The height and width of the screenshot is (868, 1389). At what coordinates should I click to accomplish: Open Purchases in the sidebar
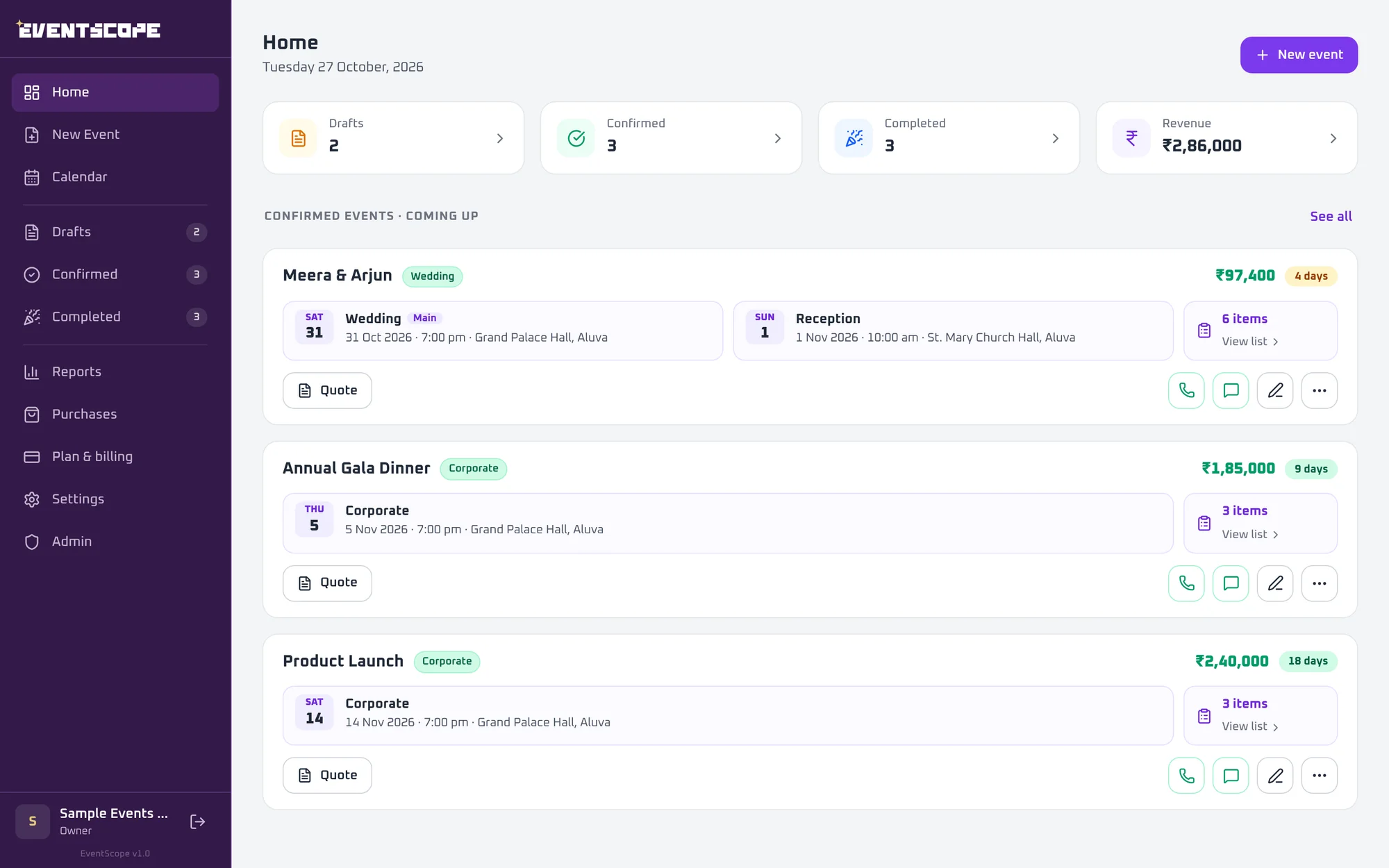[115, 414]
